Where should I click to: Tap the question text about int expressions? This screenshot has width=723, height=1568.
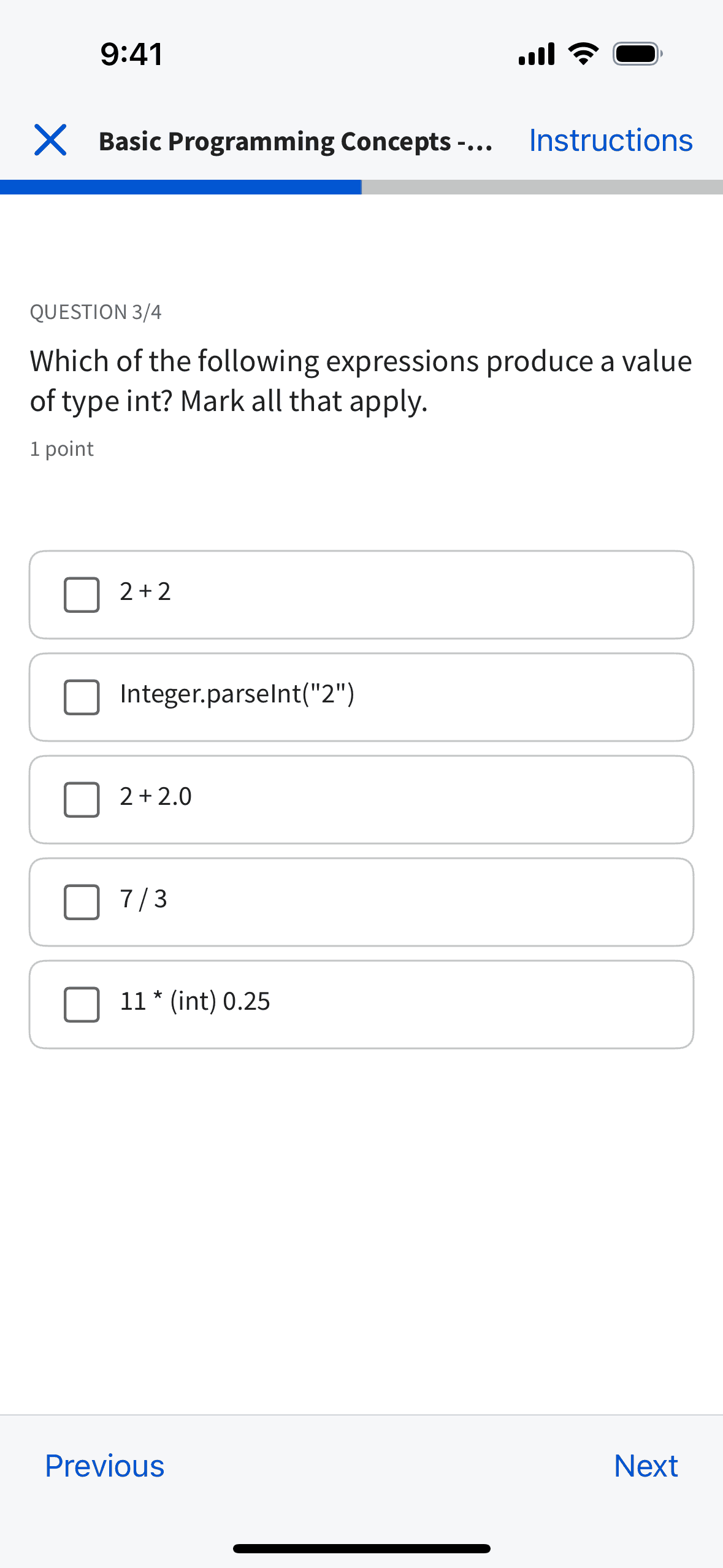coord(361,380)
